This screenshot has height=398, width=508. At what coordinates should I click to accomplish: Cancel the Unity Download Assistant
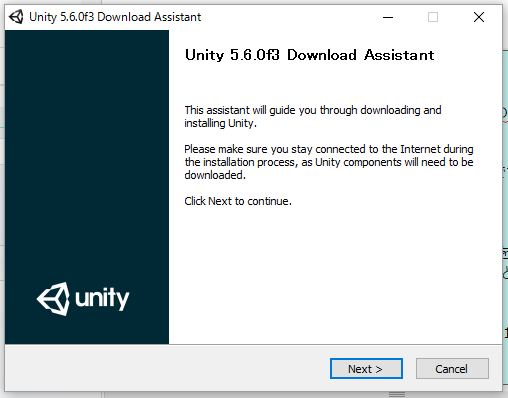coord(452,369)
